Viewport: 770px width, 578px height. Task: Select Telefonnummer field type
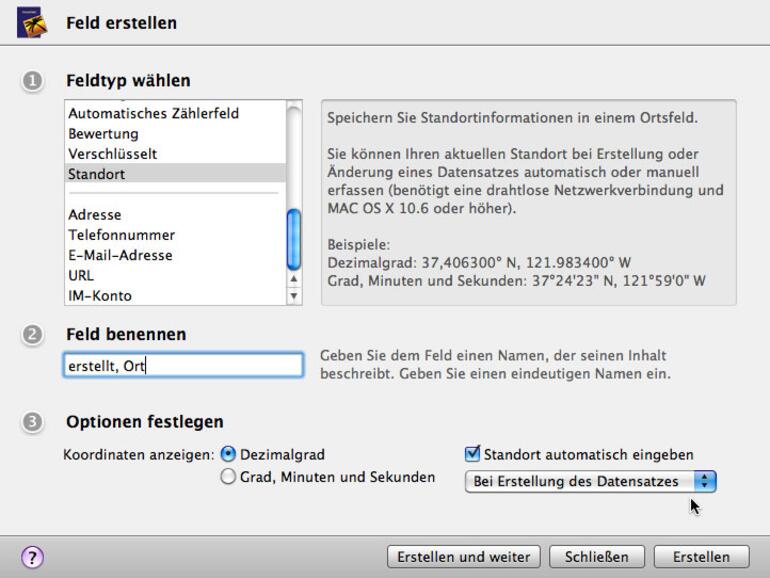pos(175,235)
